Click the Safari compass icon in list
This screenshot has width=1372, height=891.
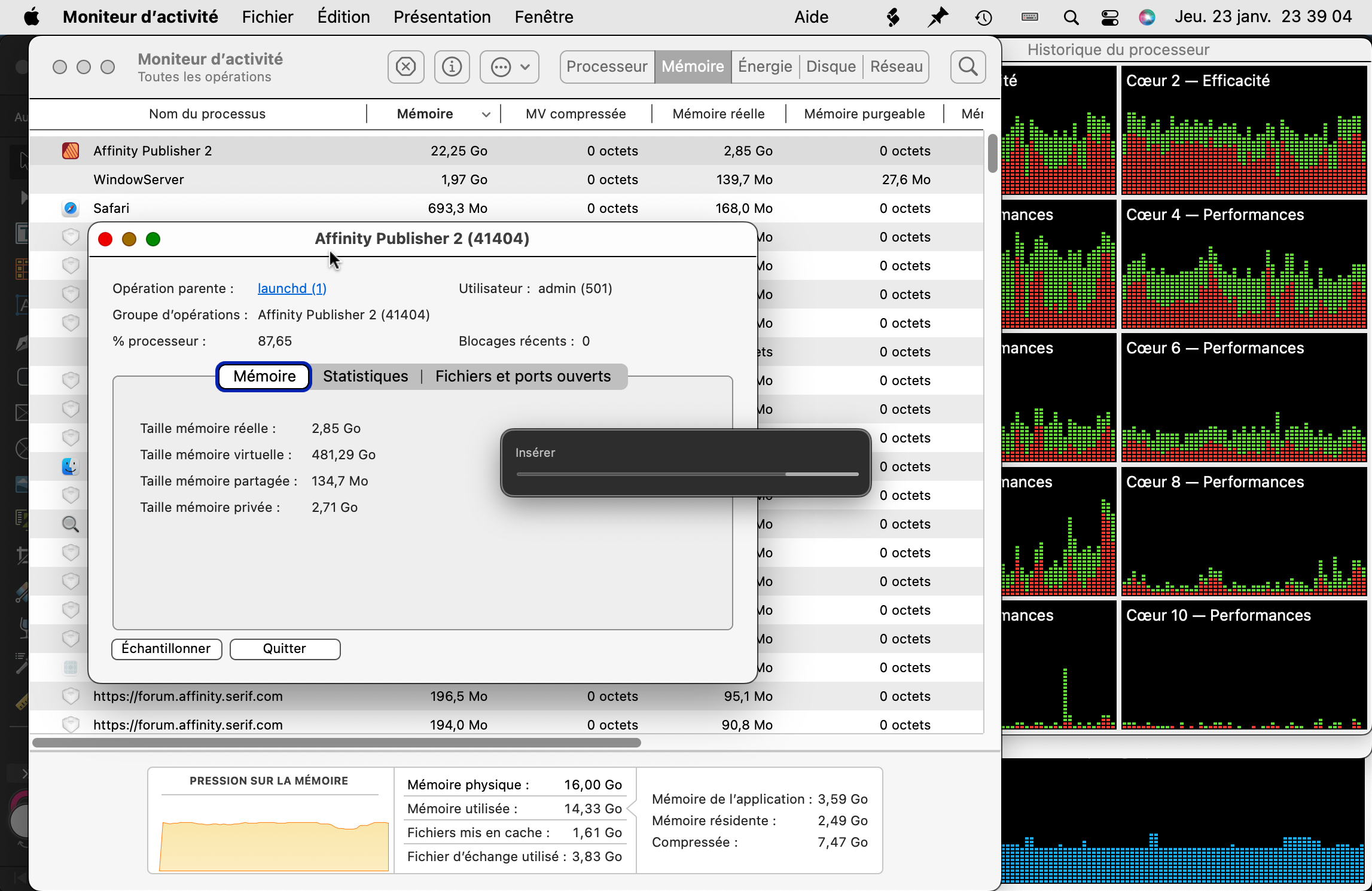coord(71,208)
